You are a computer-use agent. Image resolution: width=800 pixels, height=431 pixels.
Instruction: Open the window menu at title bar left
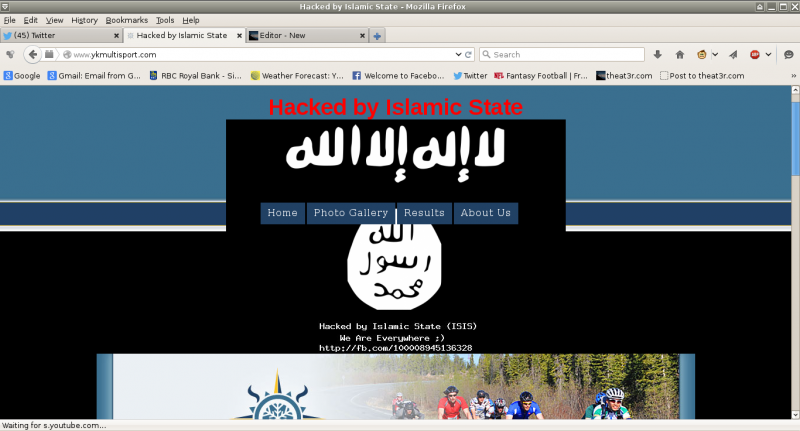[x=5, y=6]
